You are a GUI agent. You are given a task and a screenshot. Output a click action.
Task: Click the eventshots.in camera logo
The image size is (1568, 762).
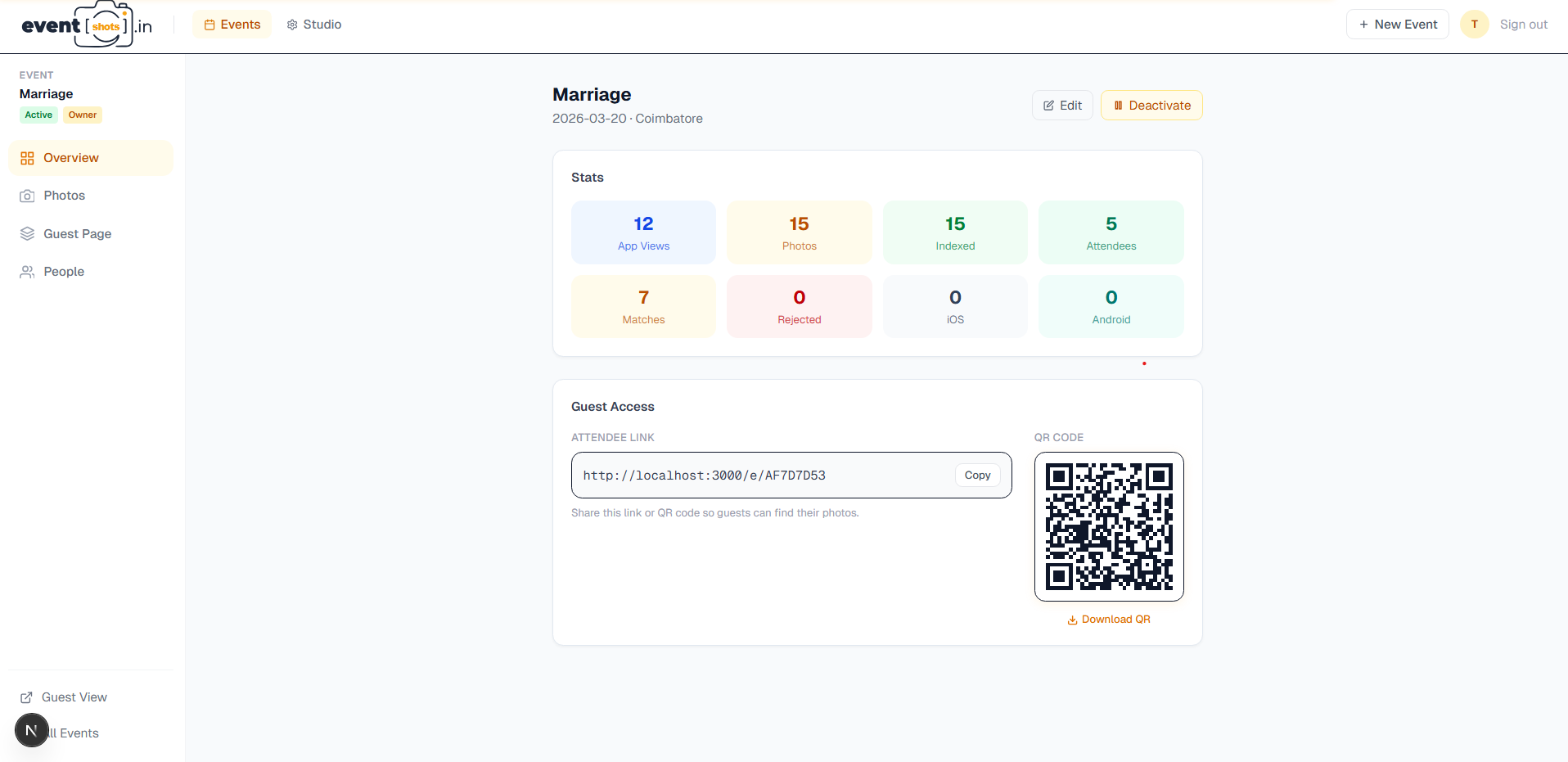click(87, 25)
